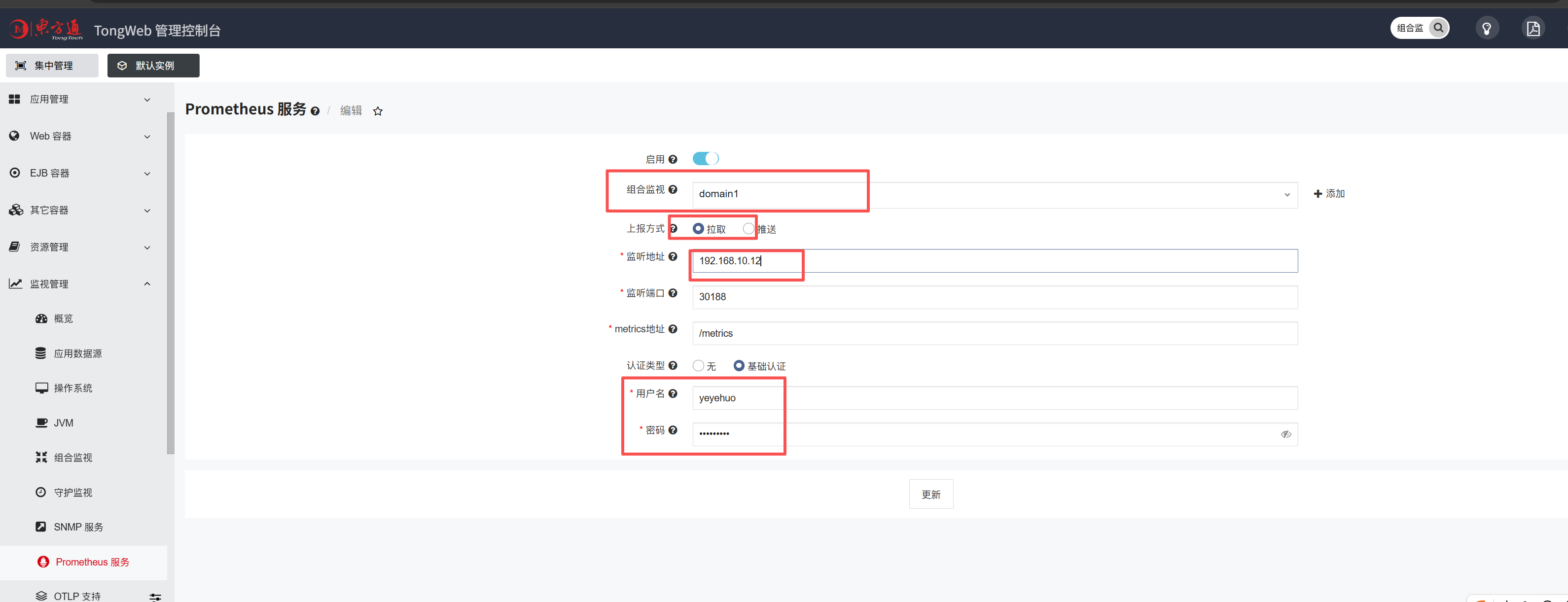Click the 监听端口 input field
This screenshot has height=602, width=1568.
pyautogui.click(x=994, y=297)
